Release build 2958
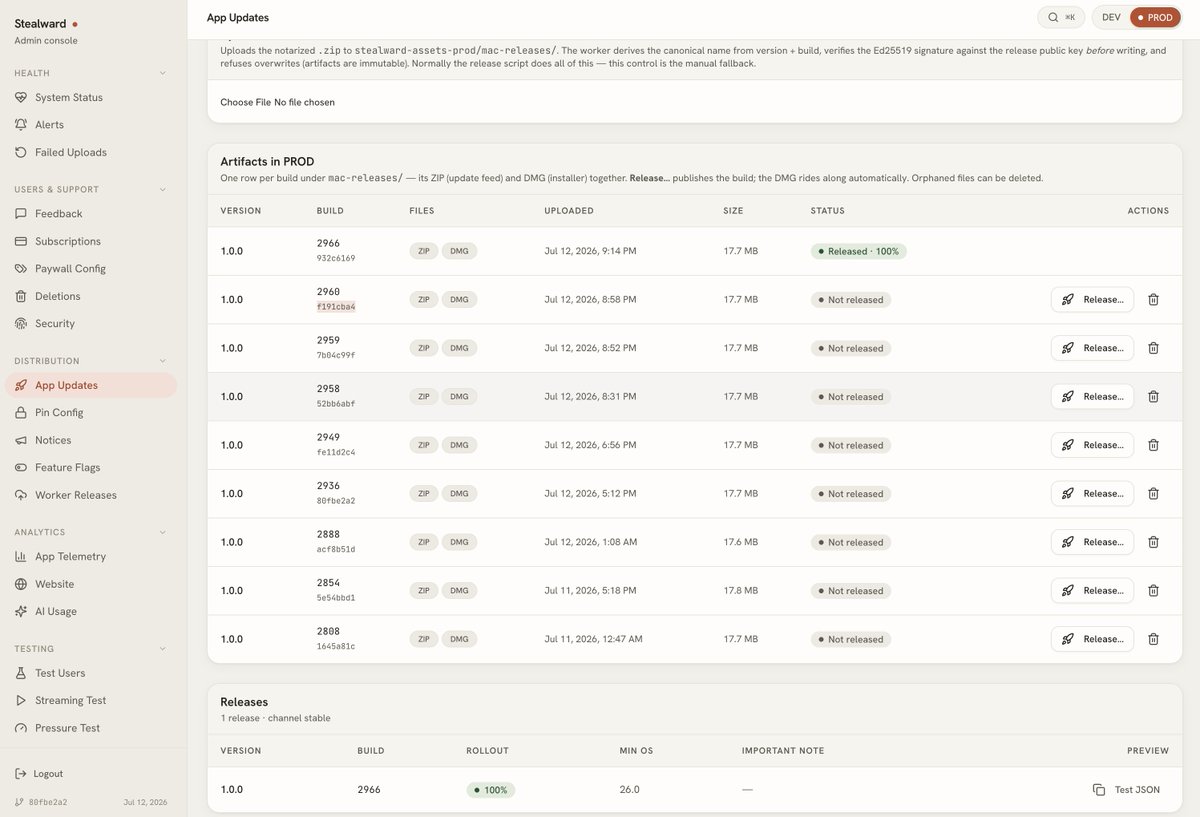 1092,397
